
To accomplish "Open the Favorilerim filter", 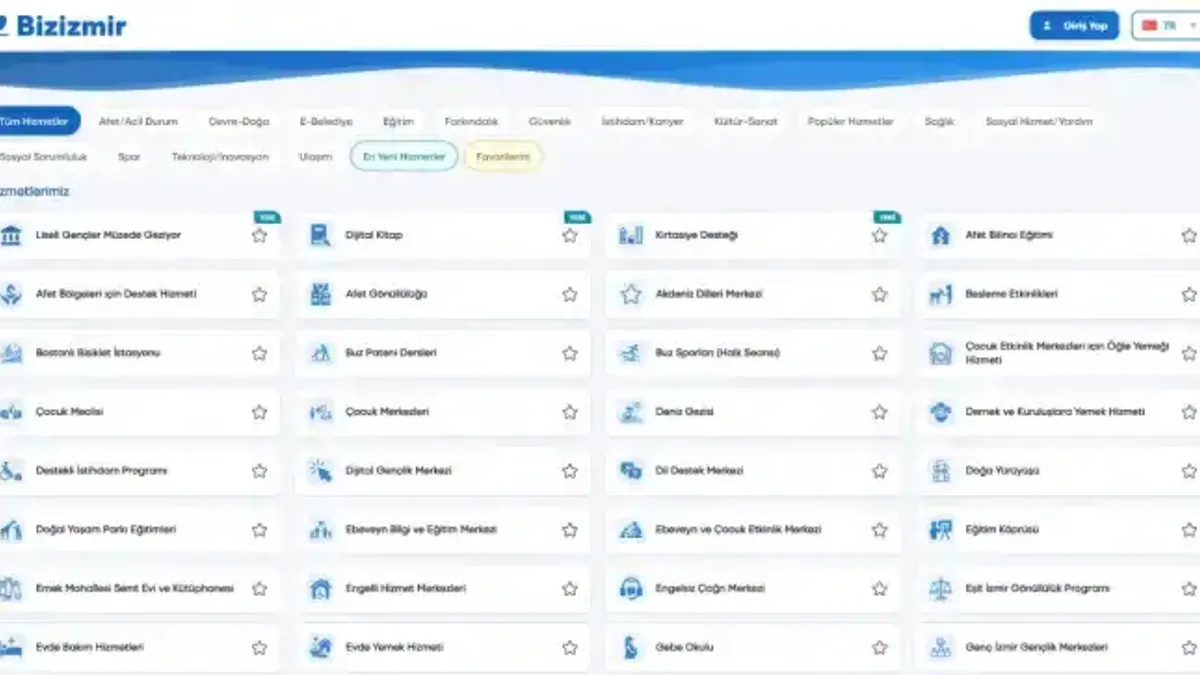I will (x=503, y=157).
